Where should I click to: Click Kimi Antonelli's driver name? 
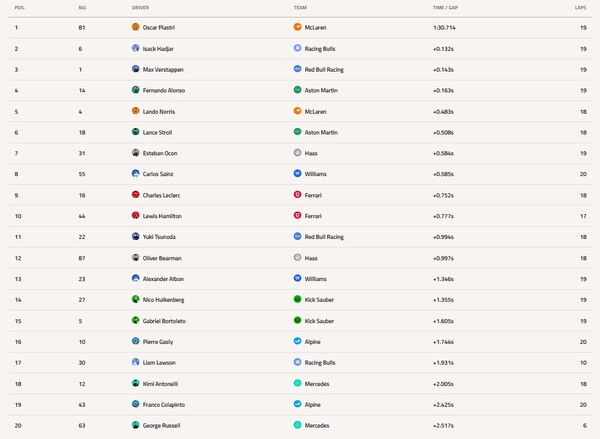(162, 383)
